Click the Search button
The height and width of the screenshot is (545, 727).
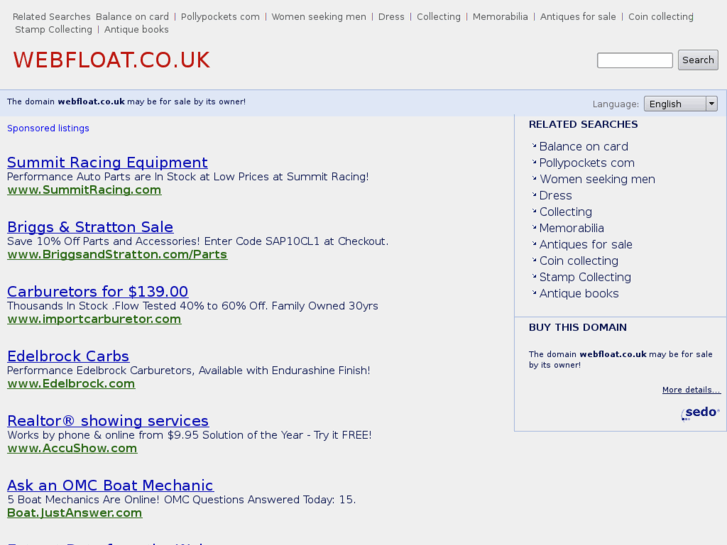tap(698, 60)
